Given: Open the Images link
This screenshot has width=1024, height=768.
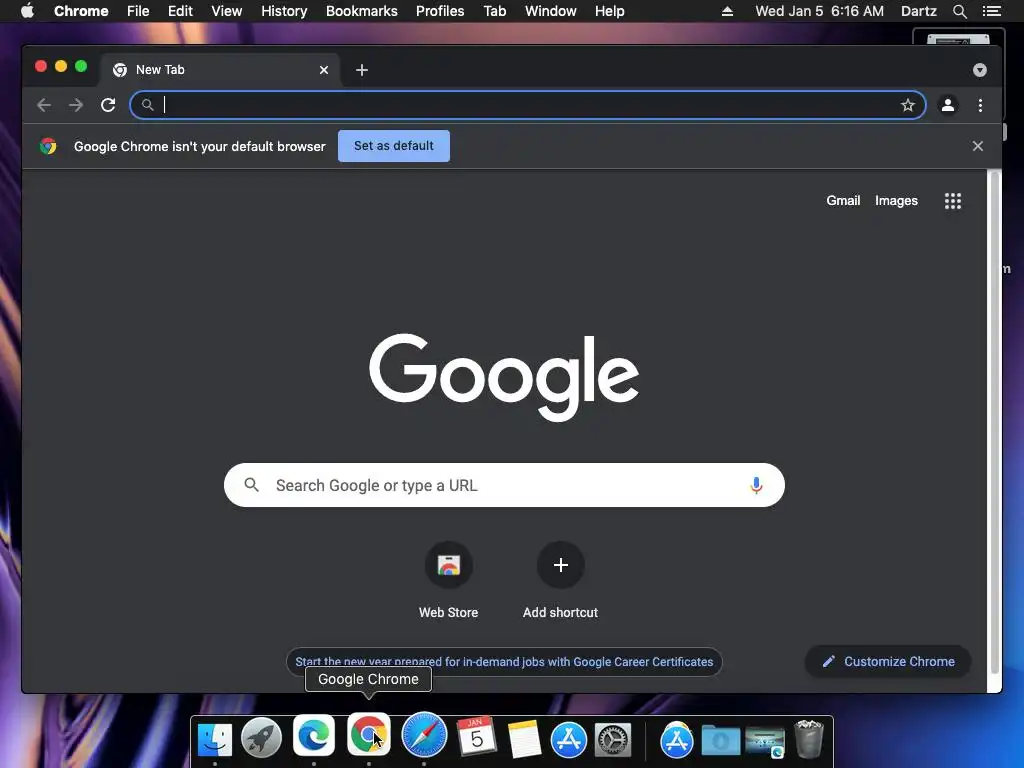Looking at the screenshot, I should point(896,200).
